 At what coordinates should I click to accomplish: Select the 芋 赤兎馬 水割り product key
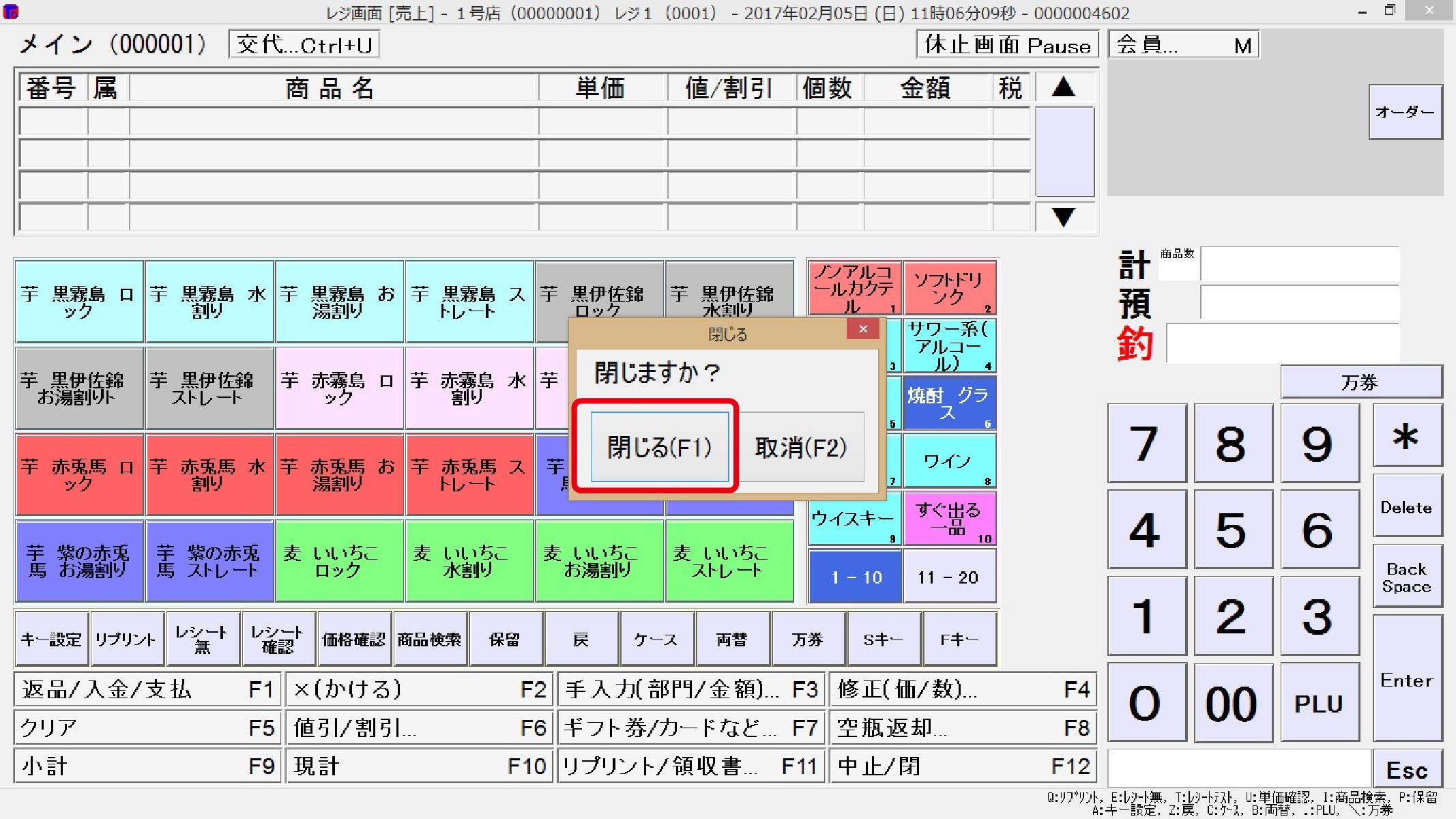click(x=209, y=474)
